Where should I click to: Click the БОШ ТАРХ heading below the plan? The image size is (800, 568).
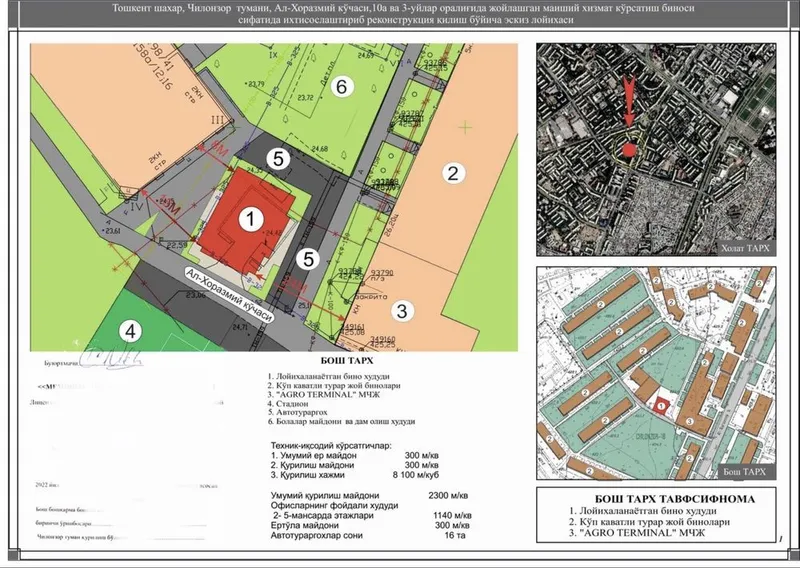tap(347, 361)
